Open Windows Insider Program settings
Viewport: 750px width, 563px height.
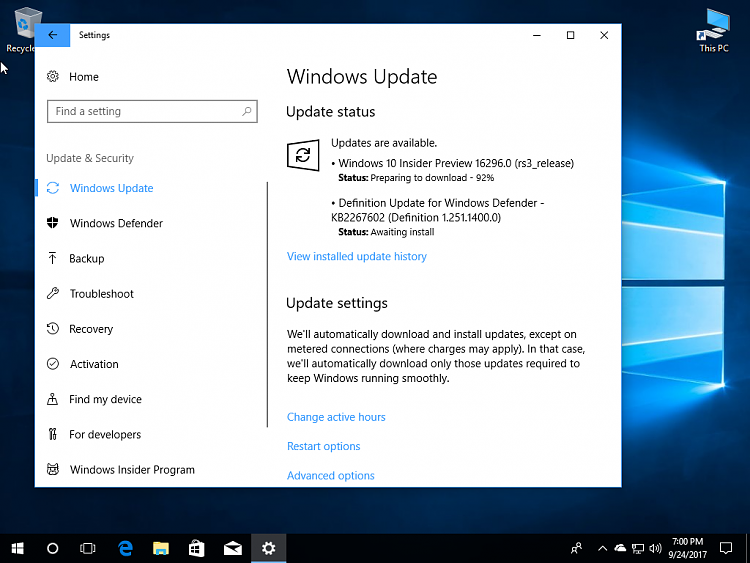132,470
